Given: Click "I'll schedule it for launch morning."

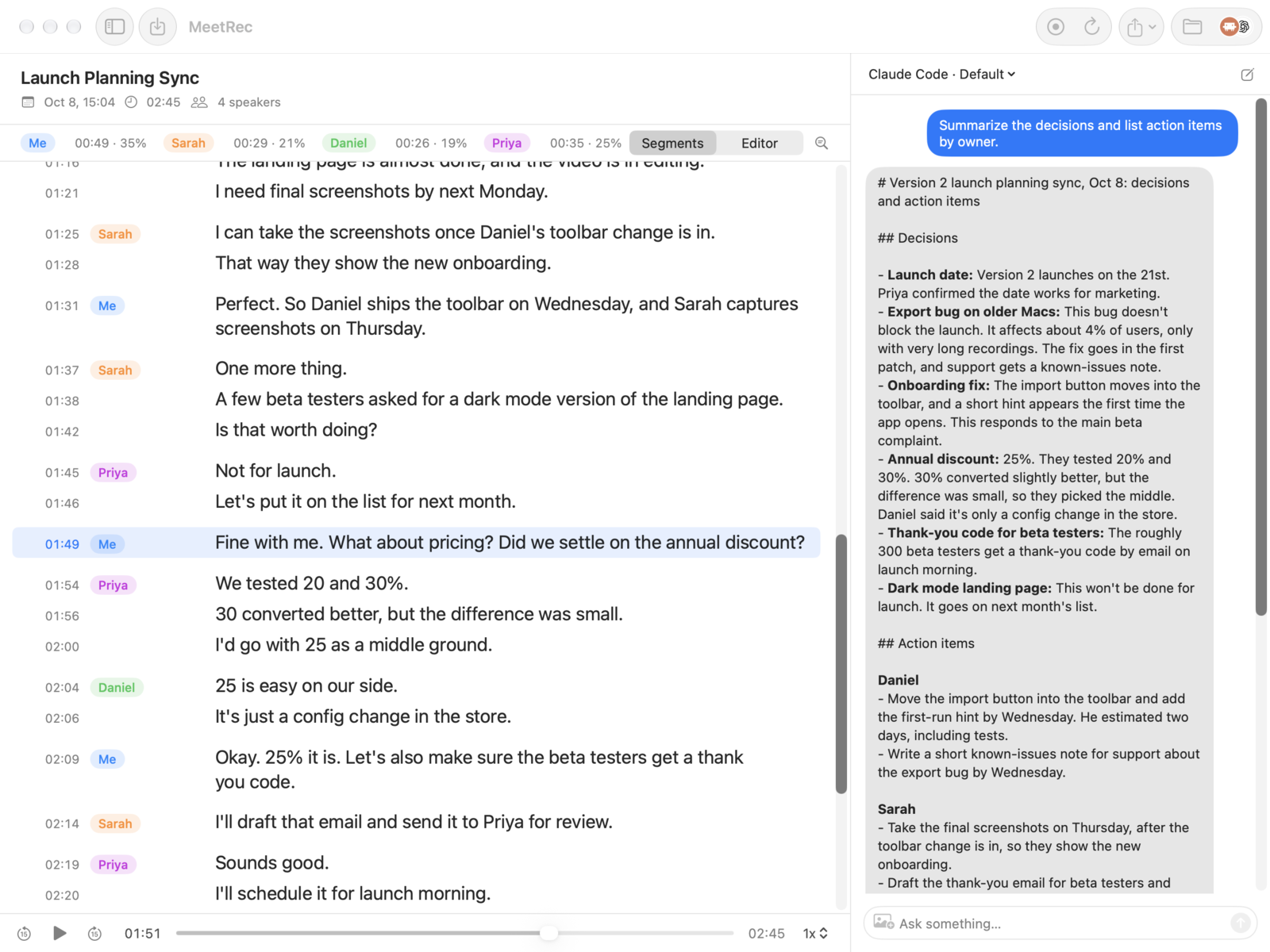Looking at the screenshot, I should pyautogui.click(x=352, y=893).
